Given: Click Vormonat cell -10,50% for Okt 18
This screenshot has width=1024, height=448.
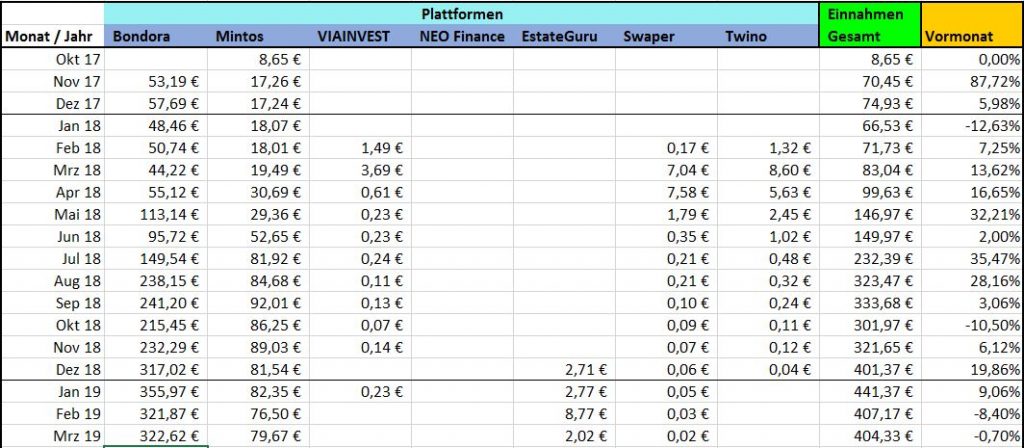Looking at the screenshot, I should pyautogui.click(x=972, y=325).
